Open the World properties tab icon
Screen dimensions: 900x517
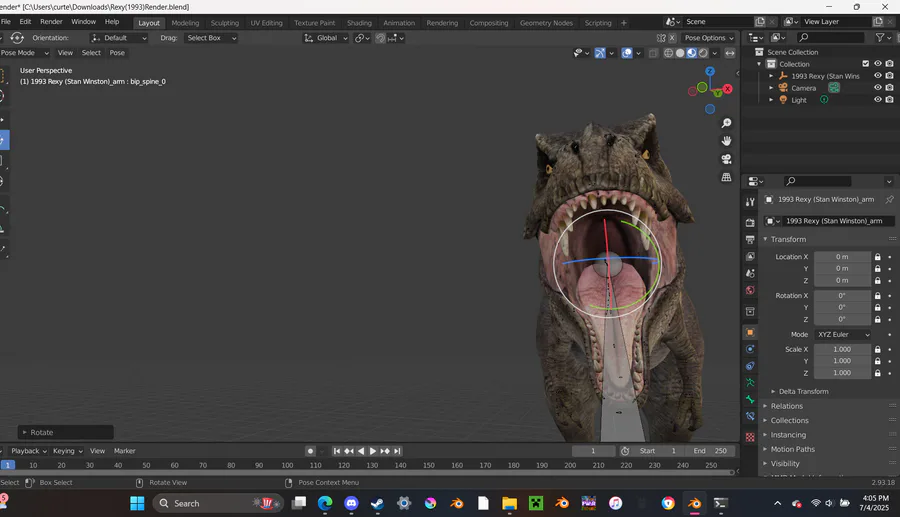pos(750,290)
